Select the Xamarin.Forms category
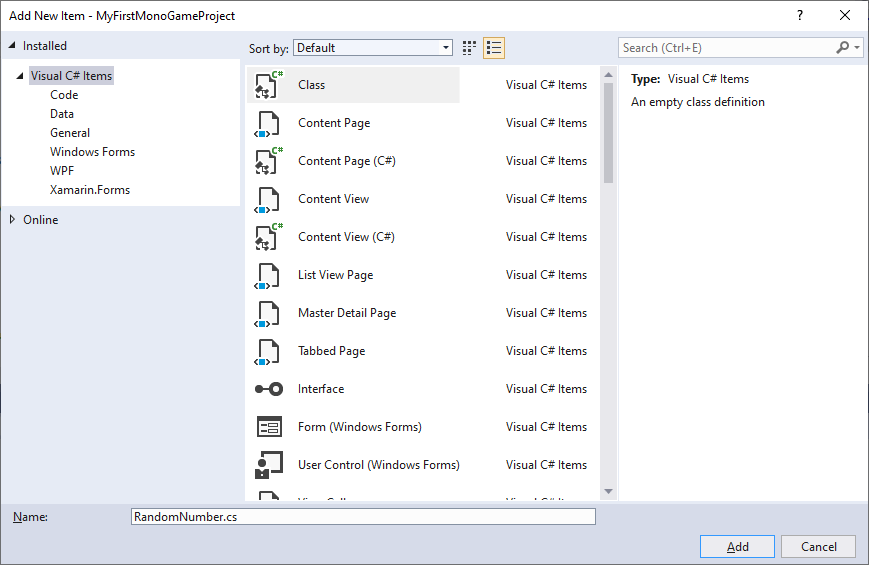869x565 pixels. coord(90,190)
